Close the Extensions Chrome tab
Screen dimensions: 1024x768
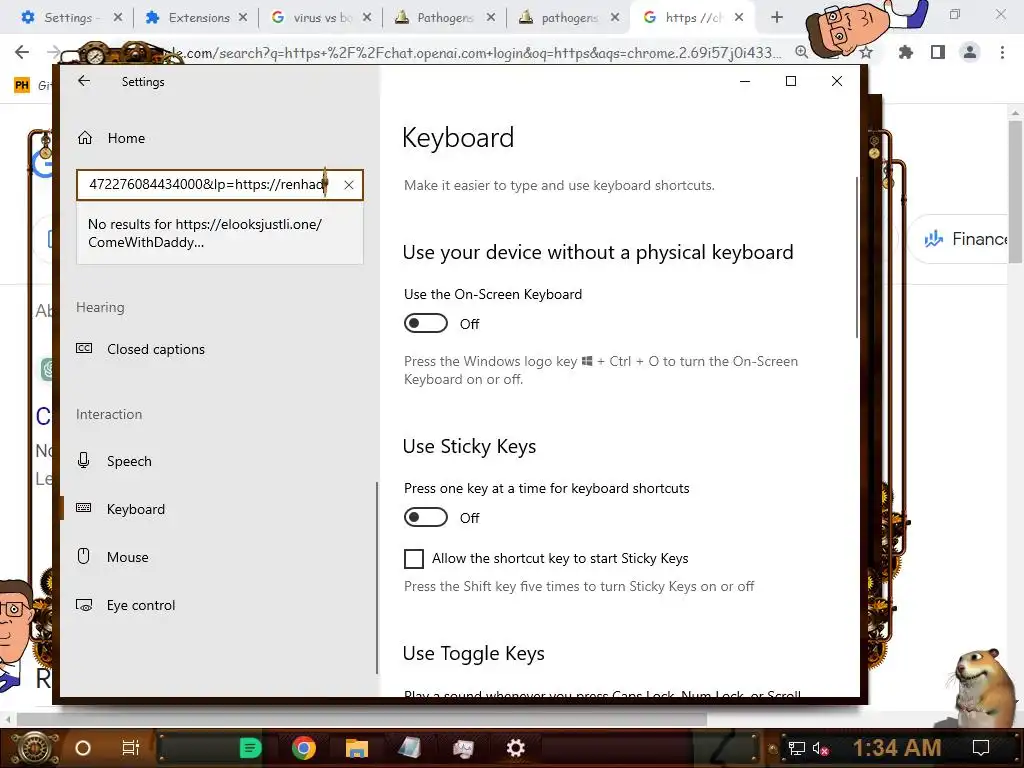click(x=243, y=18)
